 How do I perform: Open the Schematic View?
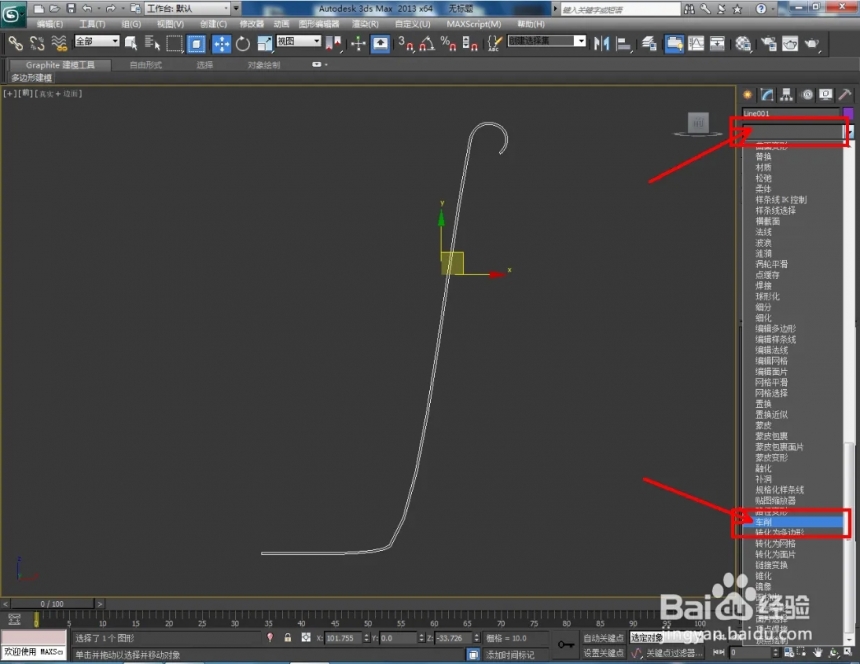(717, 43)
